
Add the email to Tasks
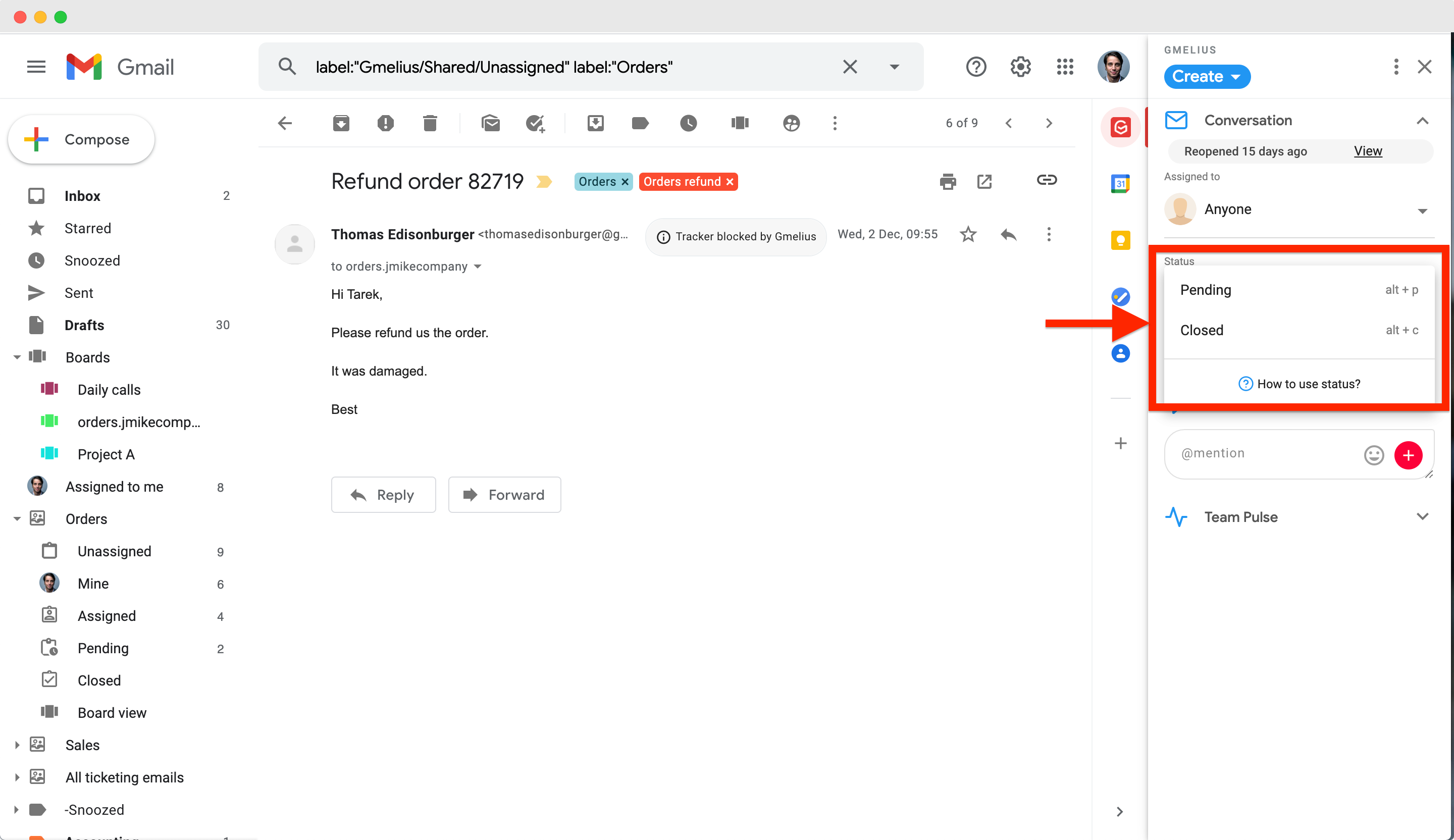click(536, 124)
